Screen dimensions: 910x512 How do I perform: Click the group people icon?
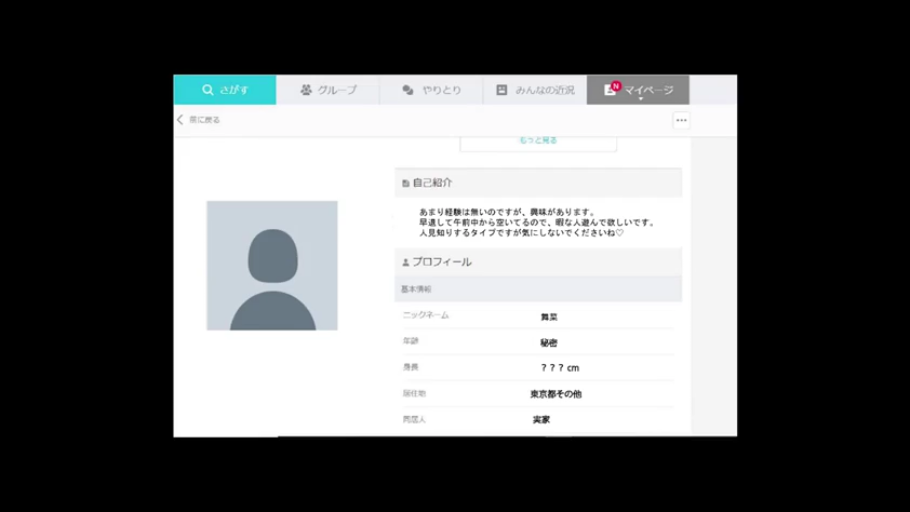pos(306,90)
